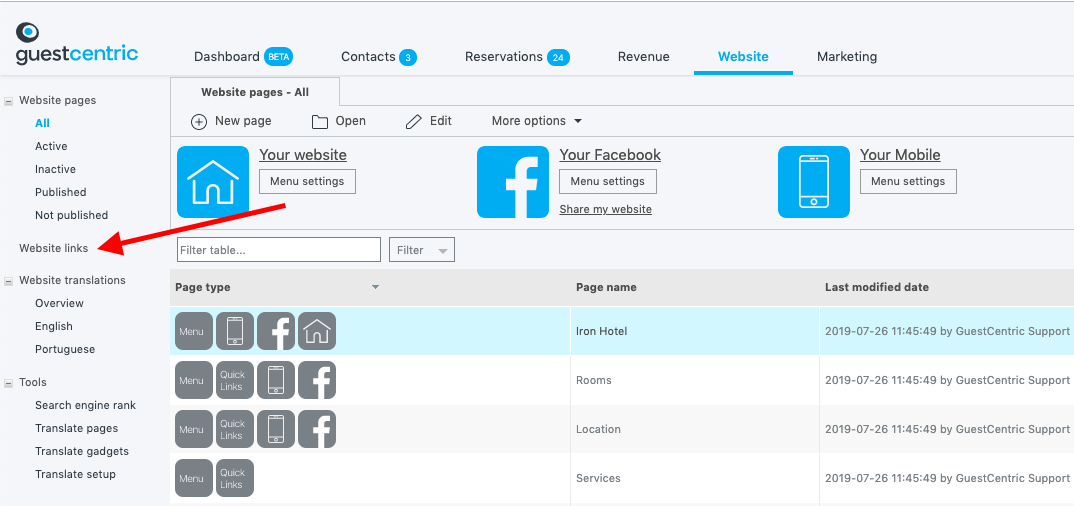Click the Reservations count badge 24

point(558,58)
